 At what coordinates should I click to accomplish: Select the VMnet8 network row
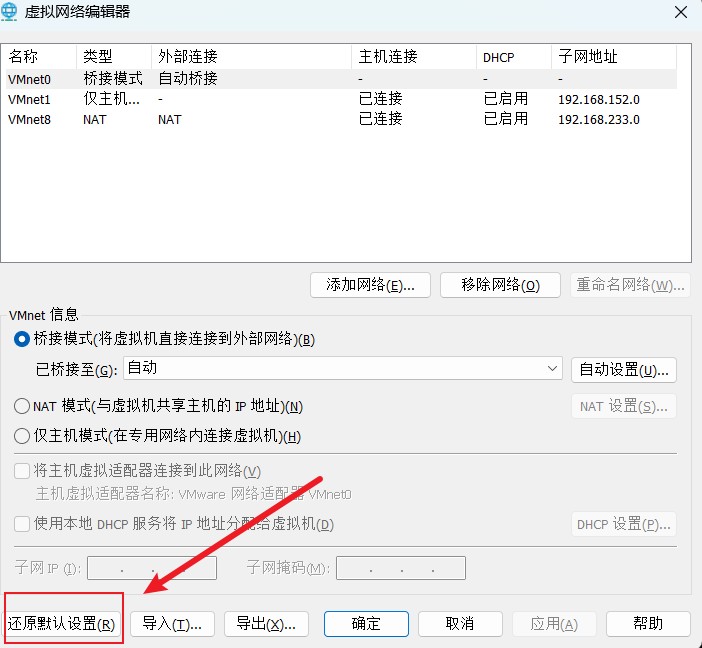pyautogui.click(x=341, y=119)
